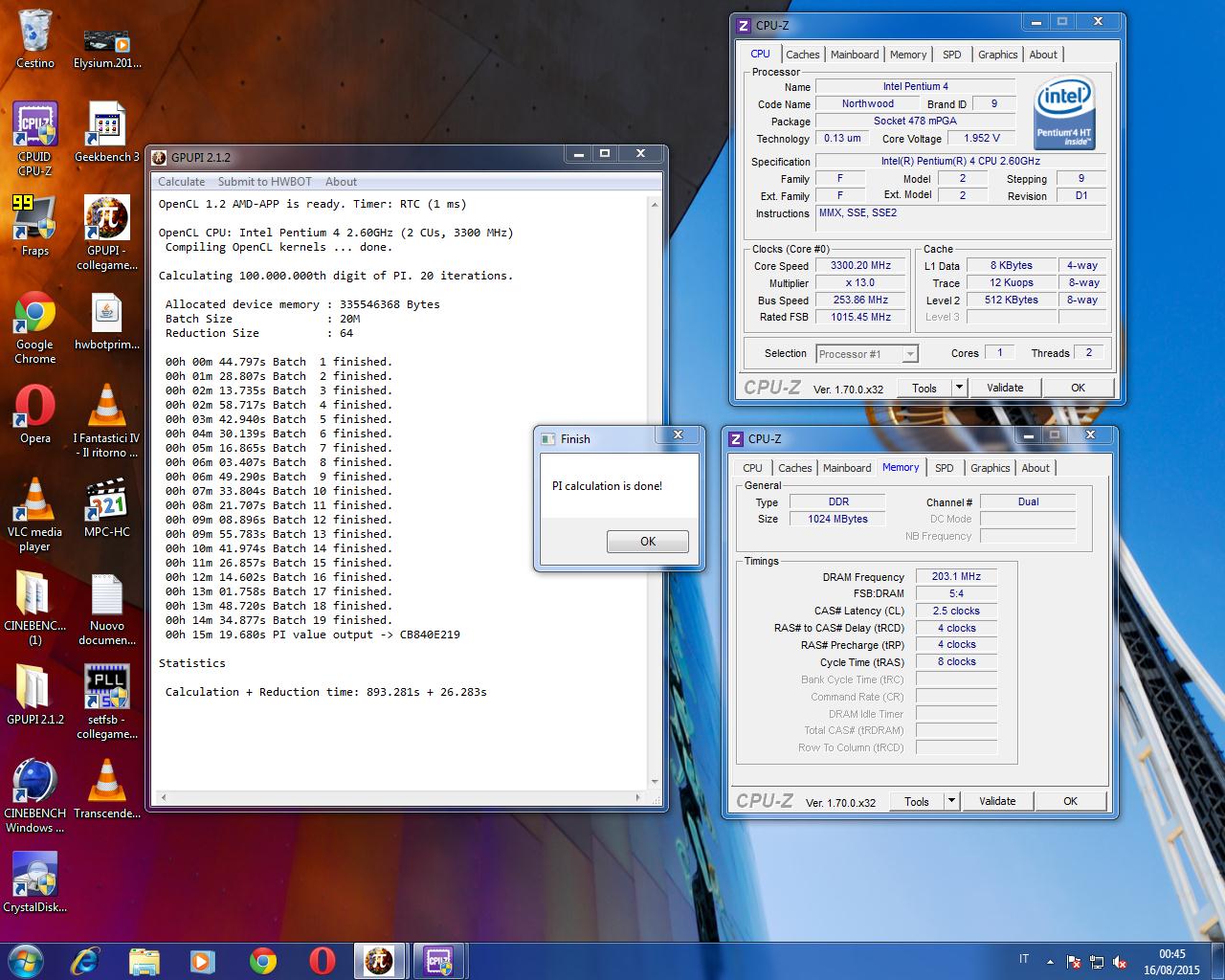Screen dimensions: 1225x980
Task: Open Caches tab in lower CPU-Z window
Action: 795,468
